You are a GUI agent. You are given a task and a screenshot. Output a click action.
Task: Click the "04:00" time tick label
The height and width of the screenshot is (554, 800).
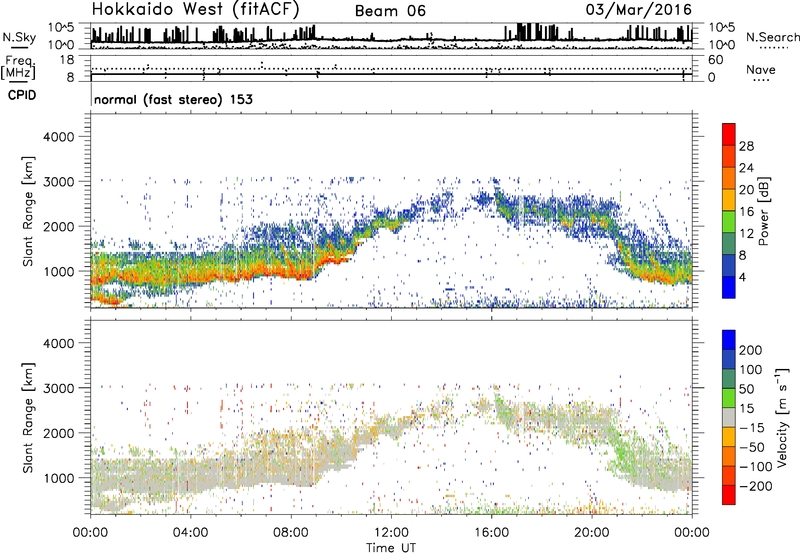tap(191, 532)
